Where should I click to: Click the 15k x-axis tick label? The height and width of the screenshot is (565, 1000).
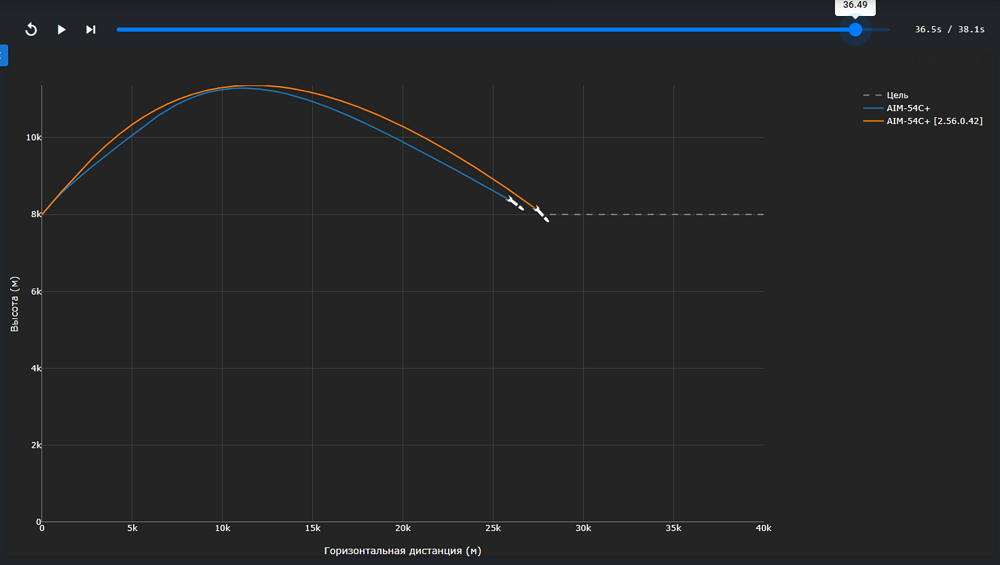coord(312,528)
